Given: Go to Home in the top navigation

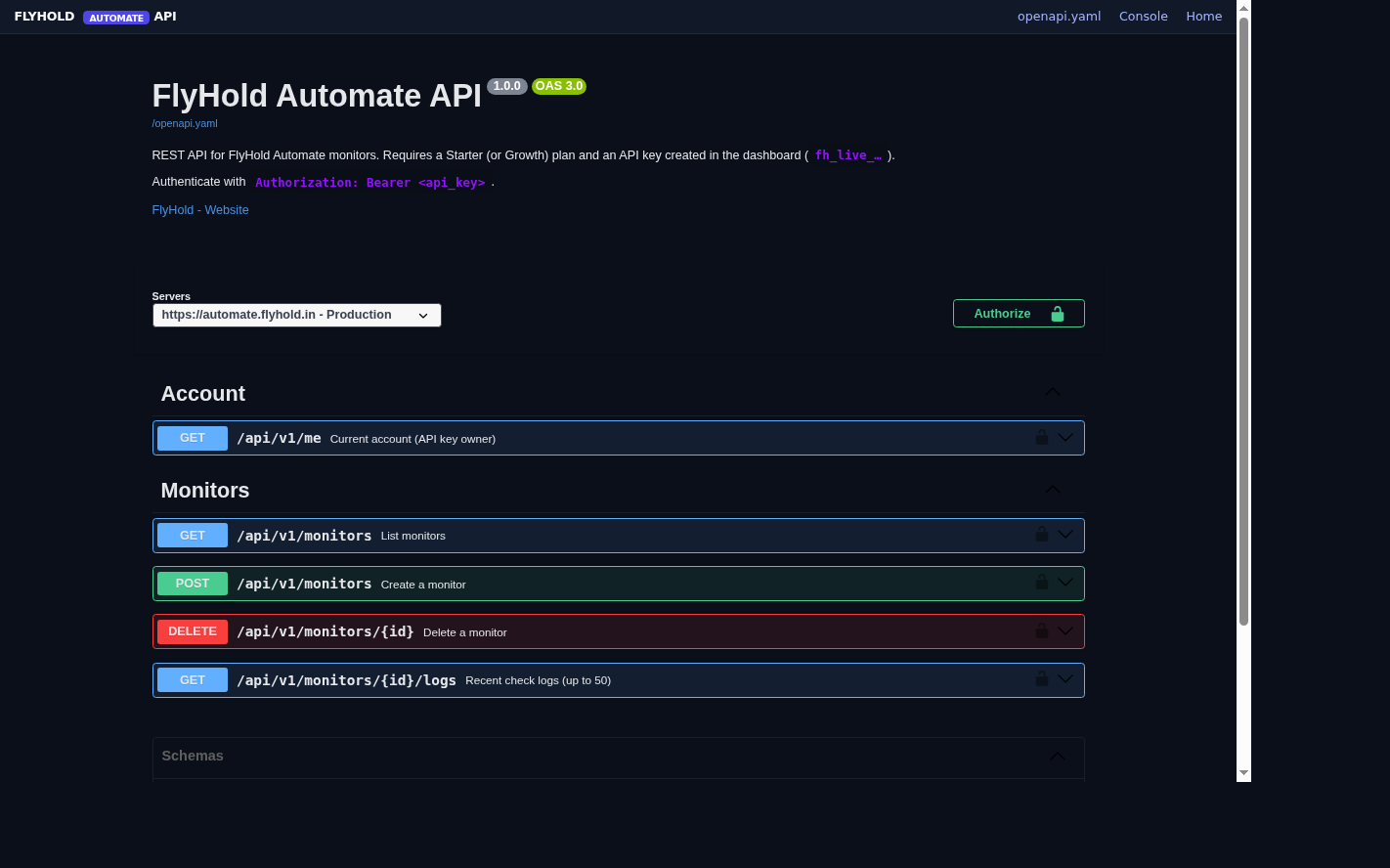Looking at the screenshot, I should click(x=1204, y=17).
